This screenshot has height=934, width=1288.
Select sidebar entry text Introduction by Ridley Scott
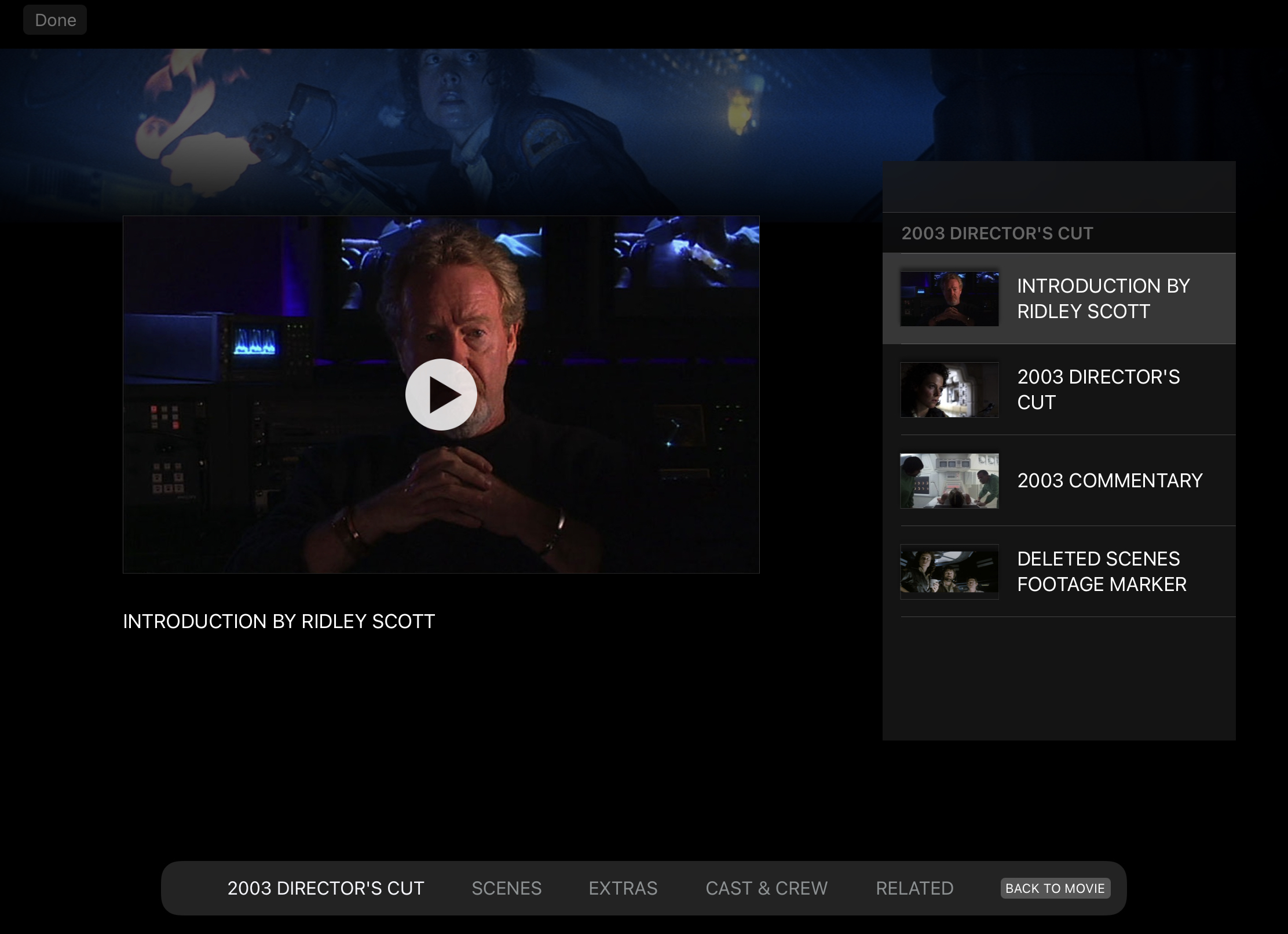[x=1103, y=298]
